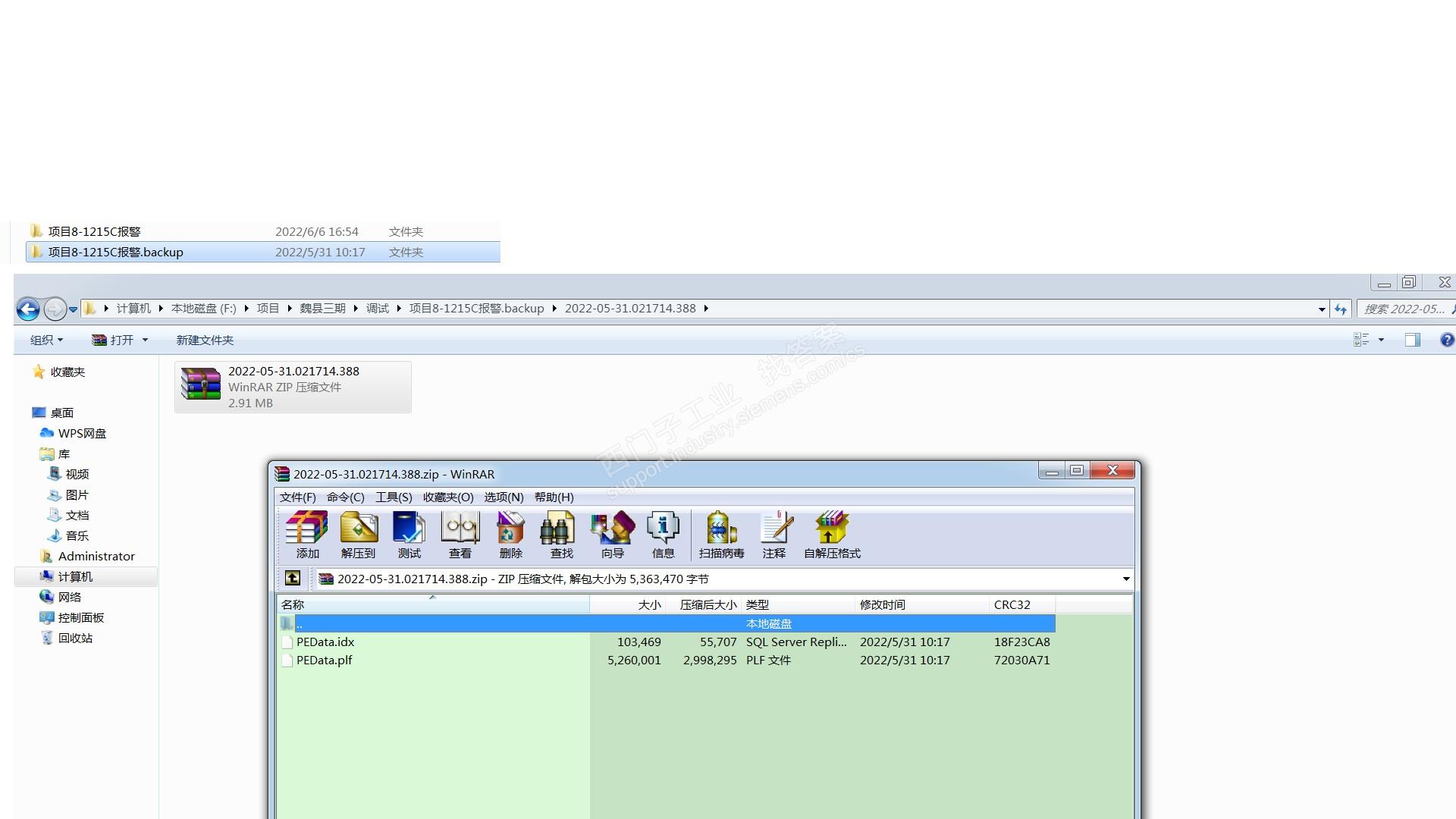
Task: Go up one level in WinRAR
Action: pyautogui.click(x=293, y=579)
